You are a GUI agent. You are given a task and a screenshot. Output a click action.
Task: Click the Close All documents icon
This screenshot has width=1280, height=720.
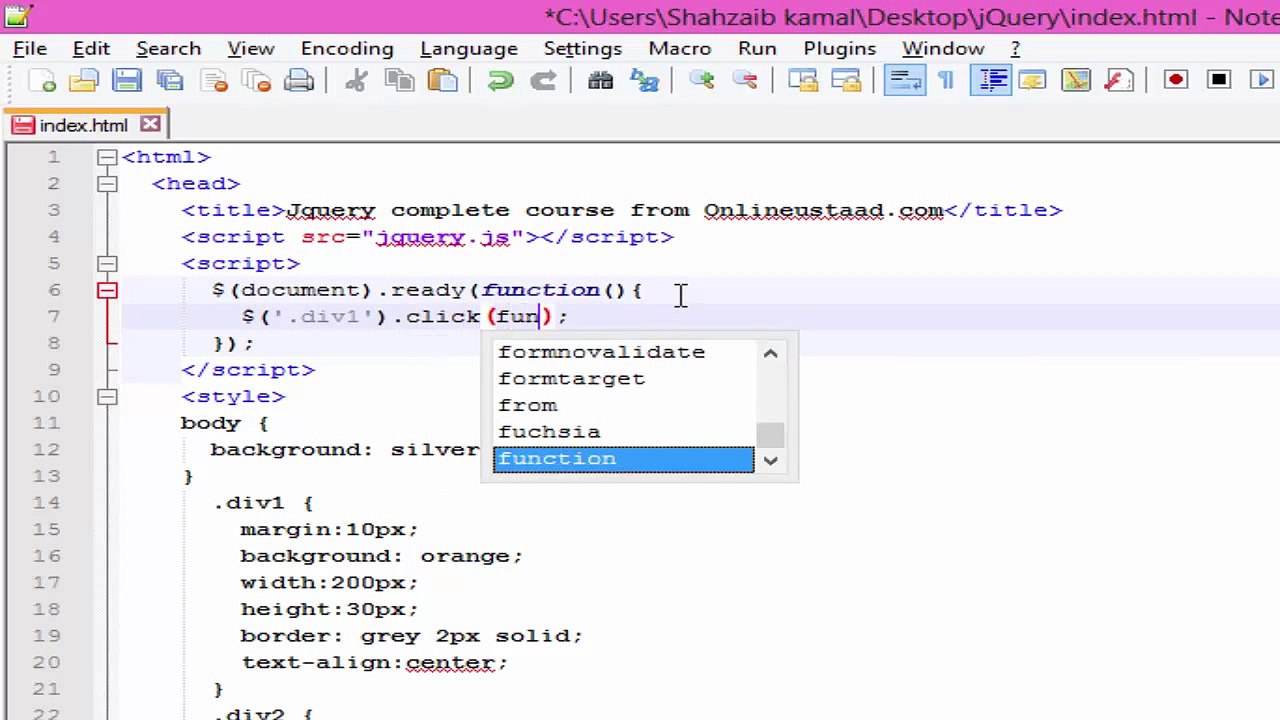[x=256, y=81]
